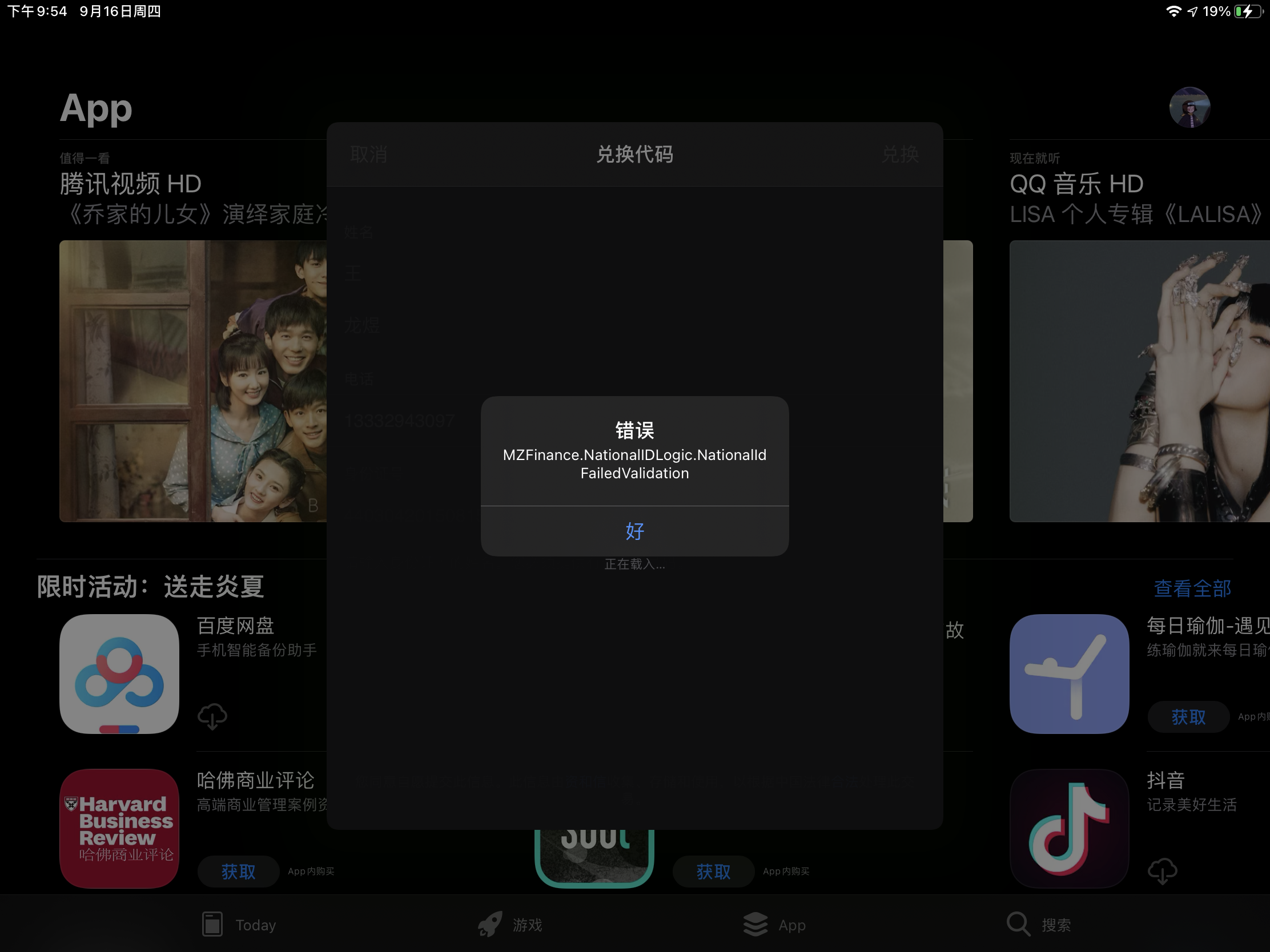1270x952 pixels.
Task: Tap the Soul app icon
Action: [594, 858]
